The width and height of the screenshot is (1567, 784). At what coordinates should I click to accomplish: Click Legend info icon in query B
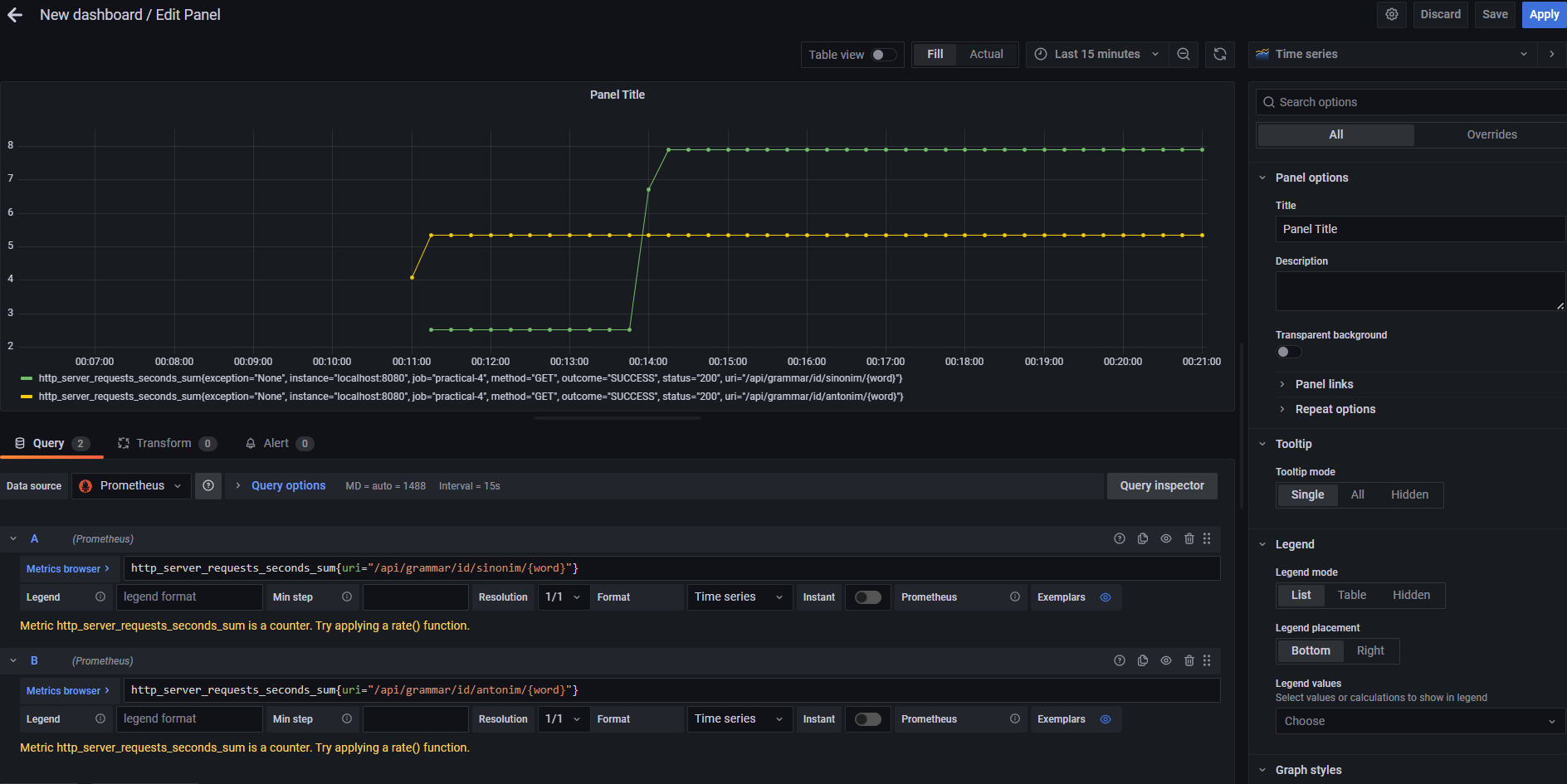pos(100,718)
